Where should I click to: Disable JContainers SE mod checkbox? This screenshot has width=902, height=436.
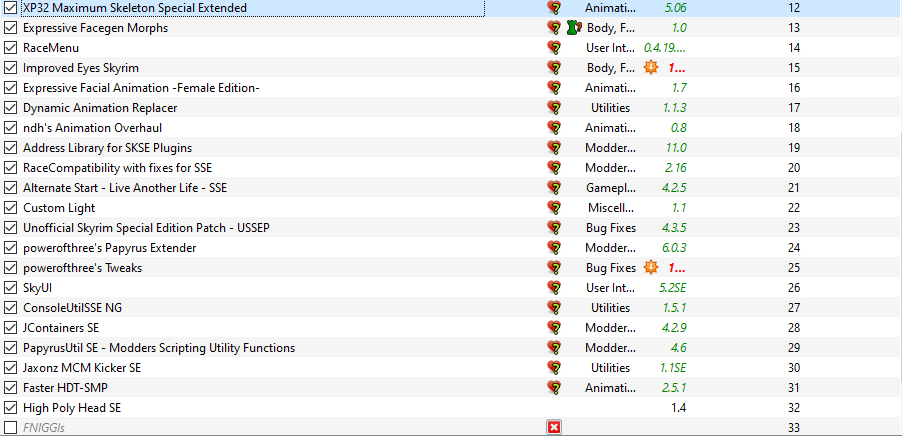pyautogui.click(x=10, y=328)
